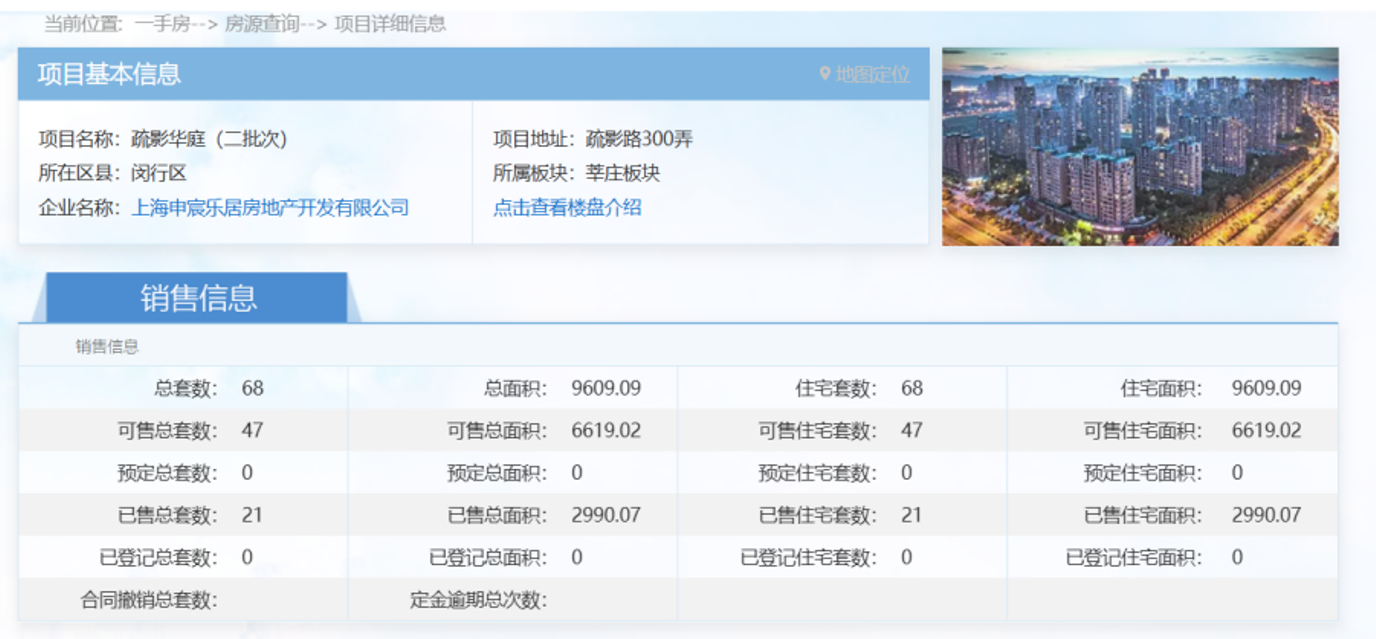Viewport: 1376px width, 639px height.
Task: Click the 总面积 value 9609.09
Action: 606,388
